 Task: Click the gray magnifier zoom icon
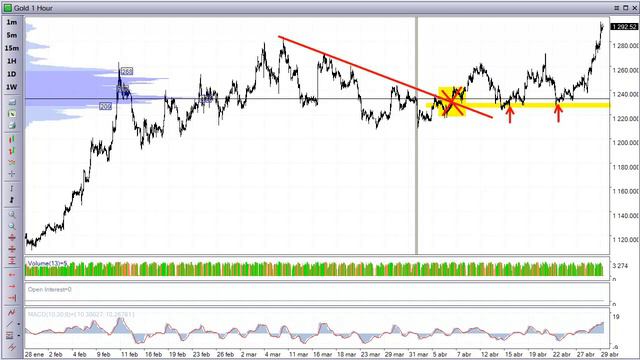tap(12, 214)
